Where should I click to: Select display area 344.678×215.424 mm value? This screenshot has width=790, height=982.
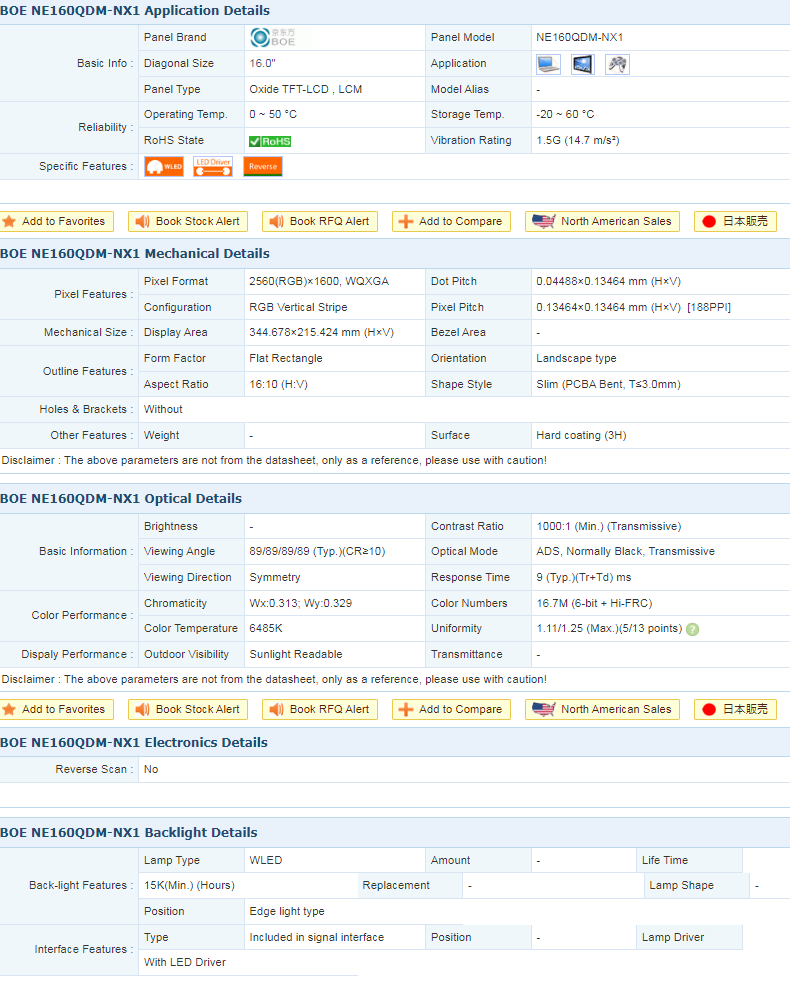(321, 333)
